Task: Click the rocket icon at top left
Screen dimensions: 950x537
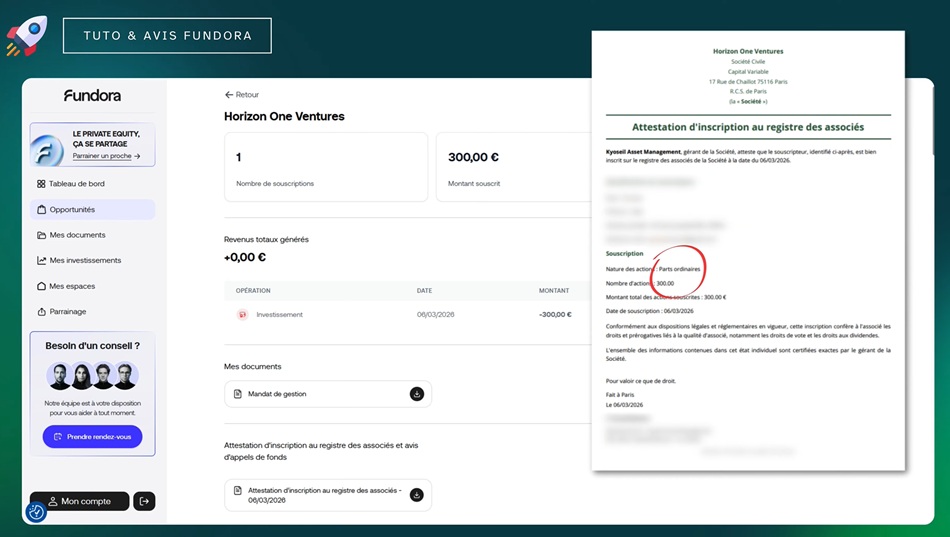Action: click(25, 35)
